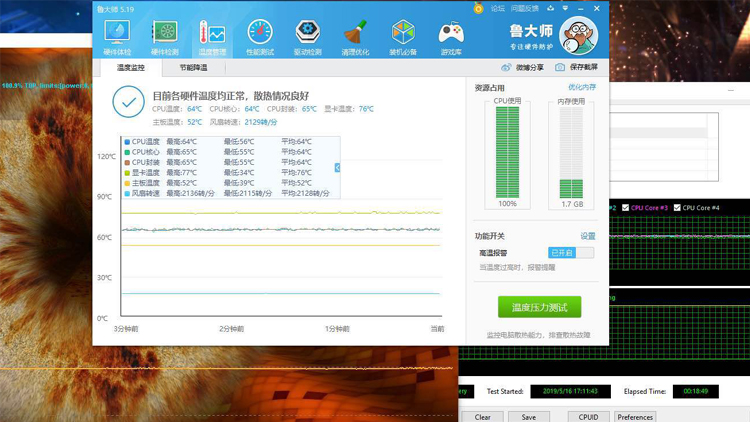
Task: Click the CPU使用 usage bar gauge
Action: coord(507,152)
